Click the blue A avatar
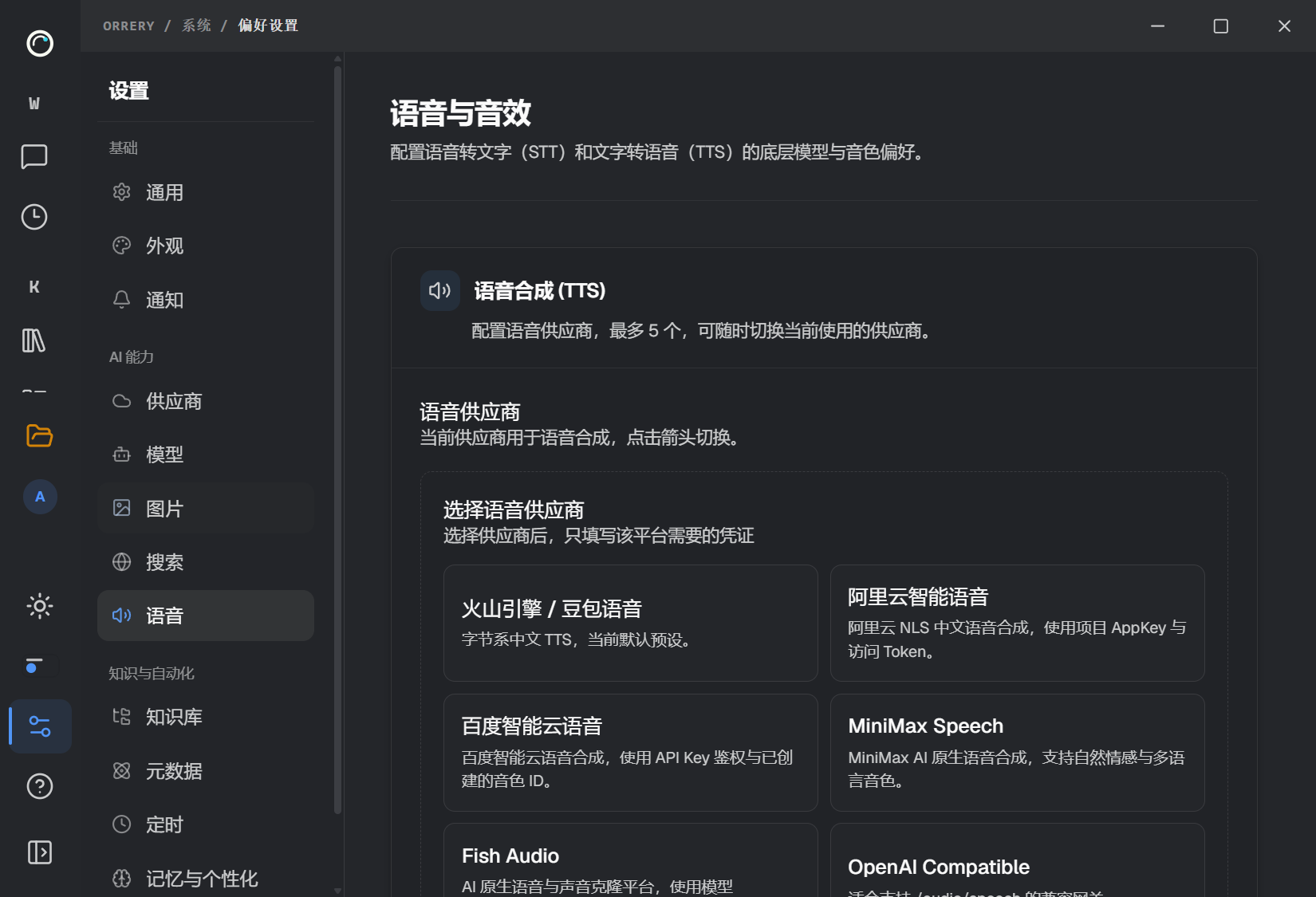This screenshot has height=897, width=1316. click(40, 497)
